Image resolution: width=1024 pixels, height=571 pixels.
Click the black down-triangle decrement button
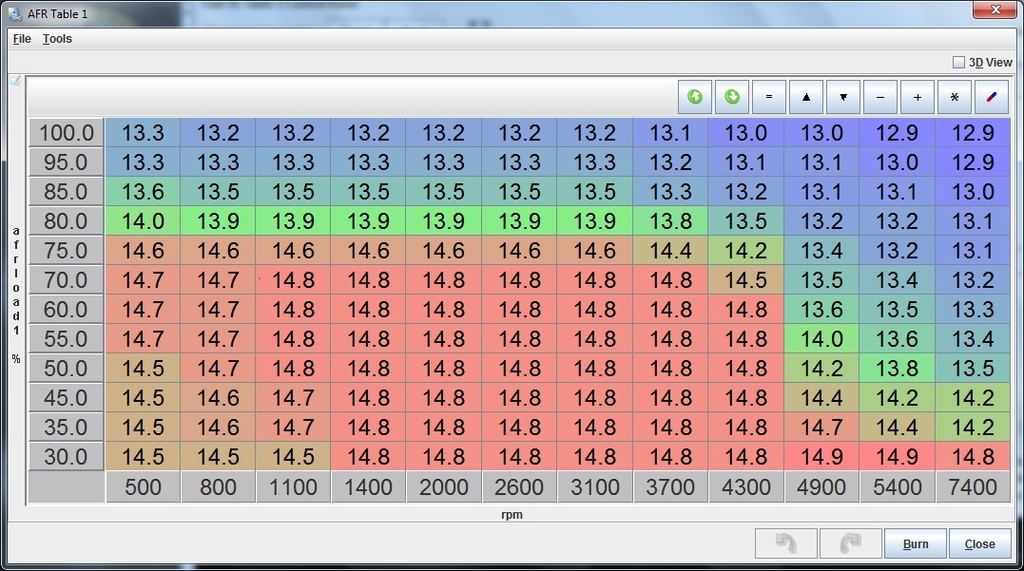[x=843, y=97]
